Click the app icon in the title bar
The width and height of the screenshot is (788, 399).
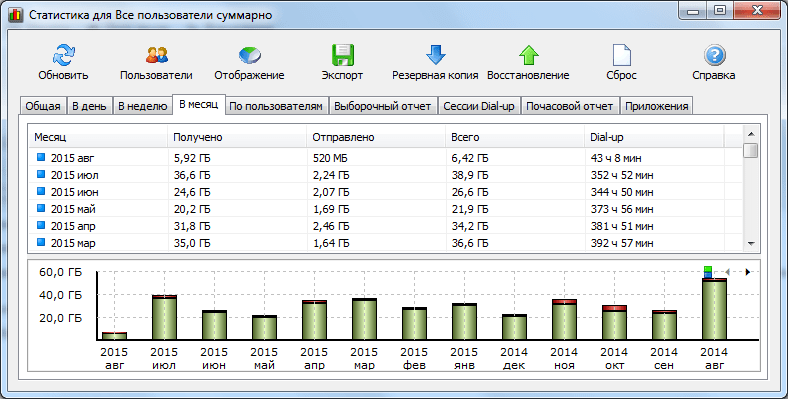(16, 15)
